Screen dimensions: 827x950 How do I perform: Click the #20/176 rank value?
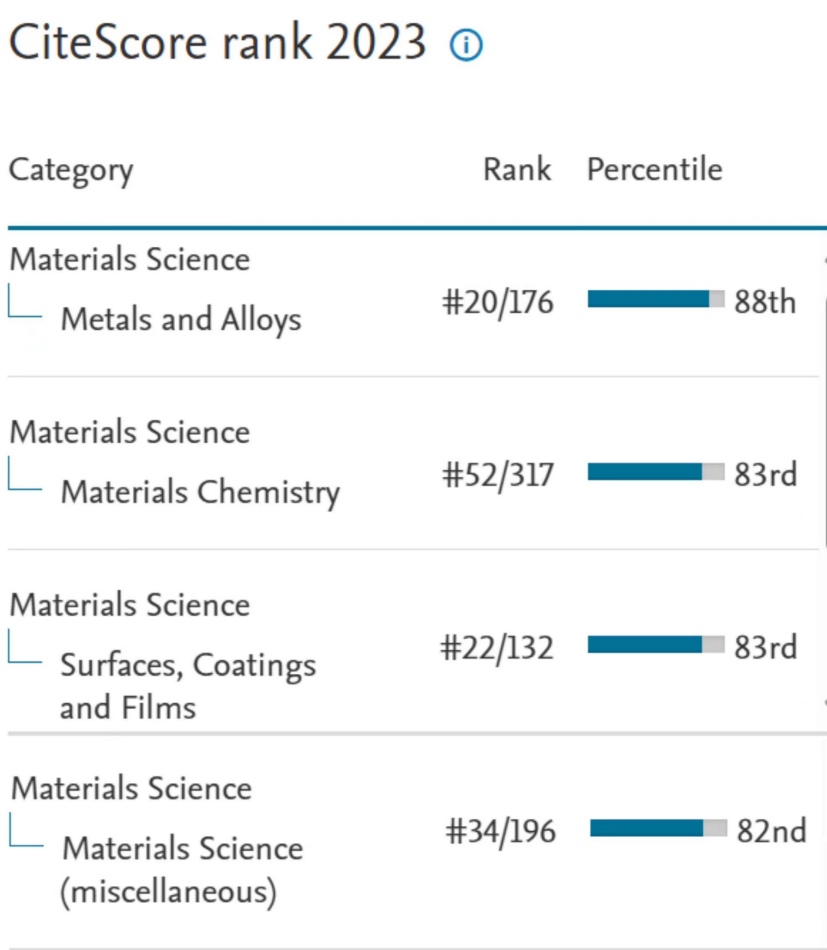(498, 301)
